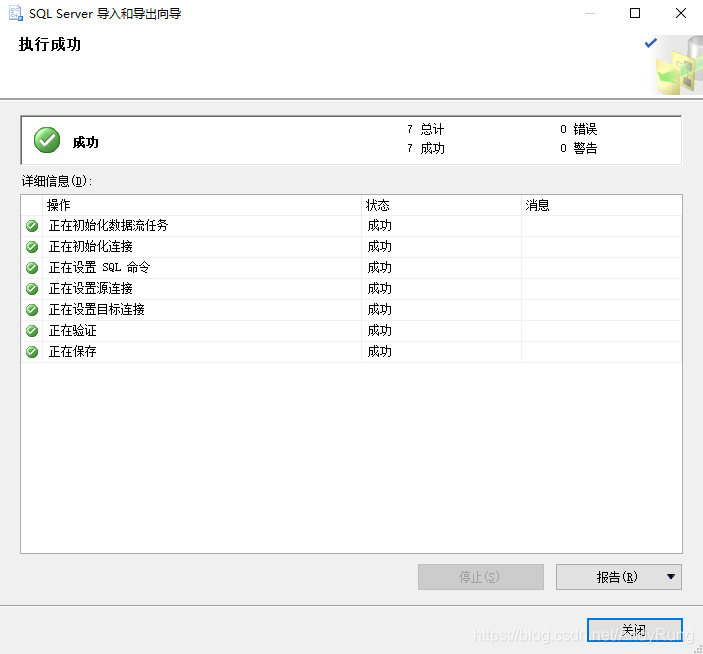Click the 7 总计 summary text
The height and width of the screenshot is (654, 703).
426,130
